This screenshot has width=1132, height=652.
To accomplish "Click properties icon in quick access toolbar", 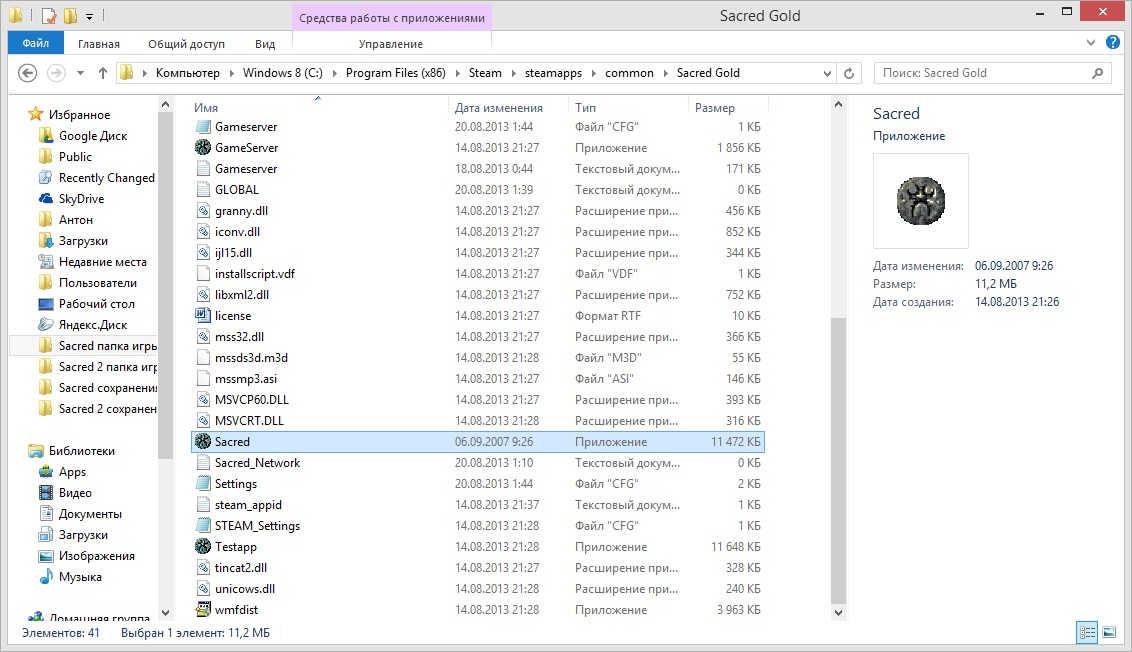I will point(48,15).
